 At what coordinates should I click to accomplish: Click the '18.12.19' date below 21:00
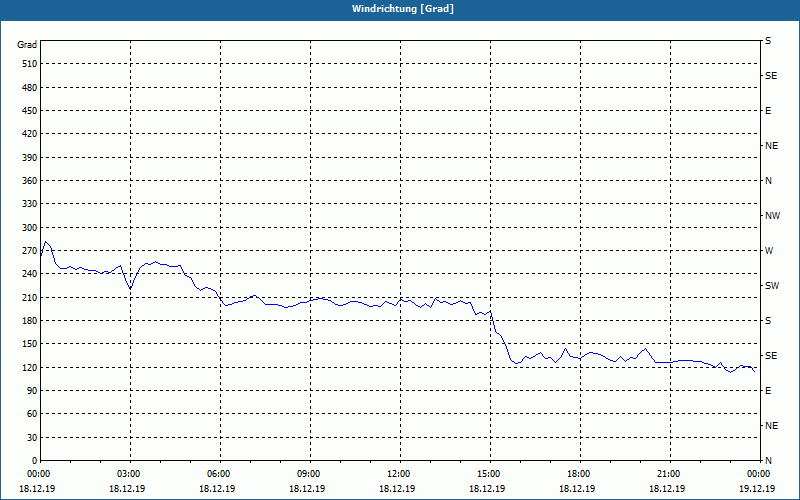(667, 489)
